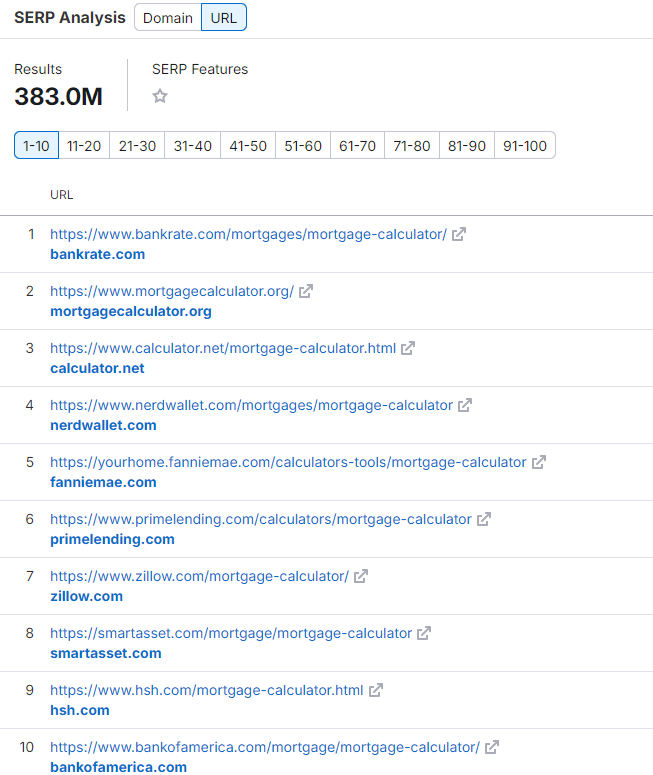
Task: Show results 41-50
Action: coord(248,146)
